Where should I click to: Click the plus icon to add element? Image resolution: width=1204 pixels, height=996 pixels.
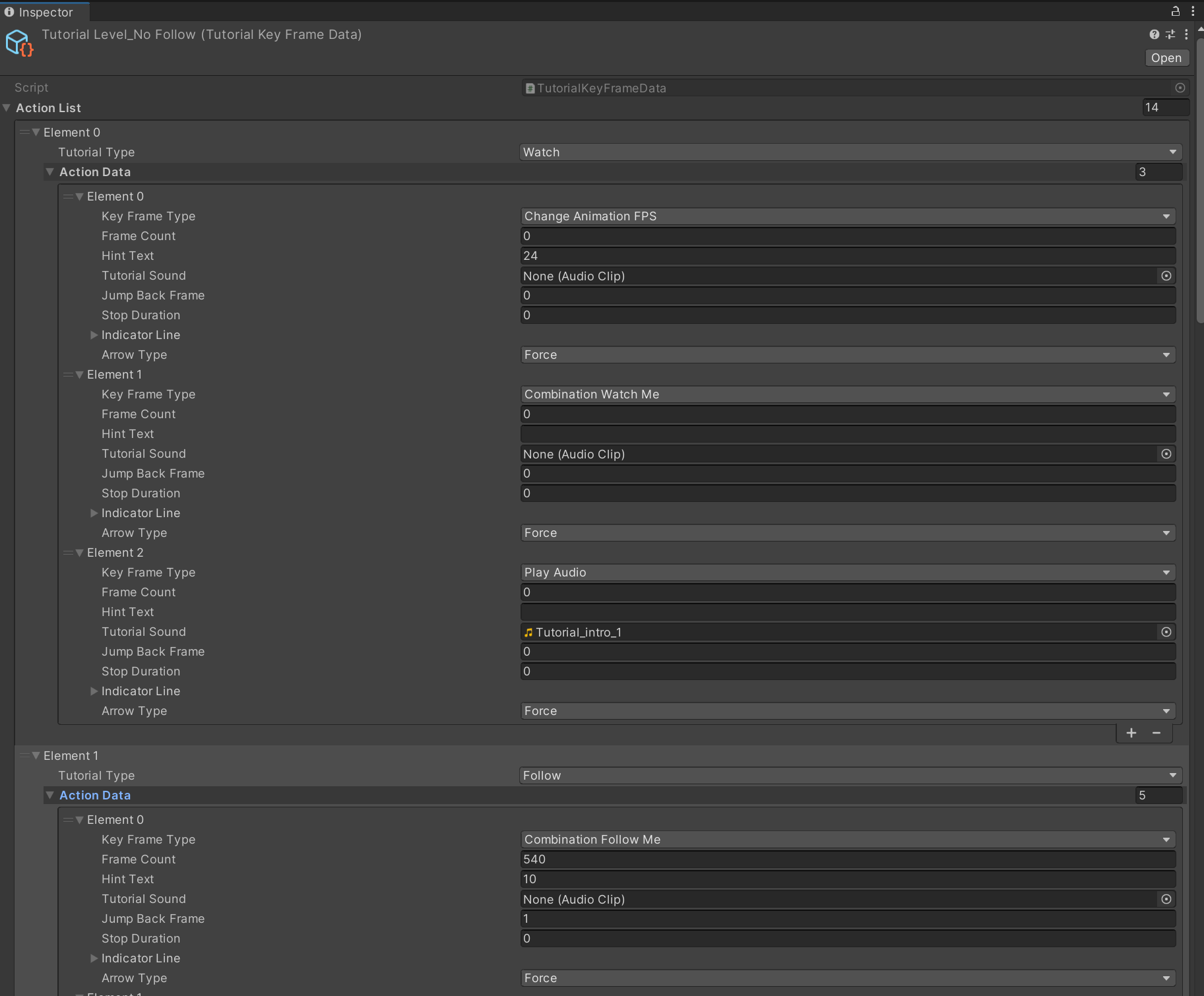click(x=1131, y=733)
